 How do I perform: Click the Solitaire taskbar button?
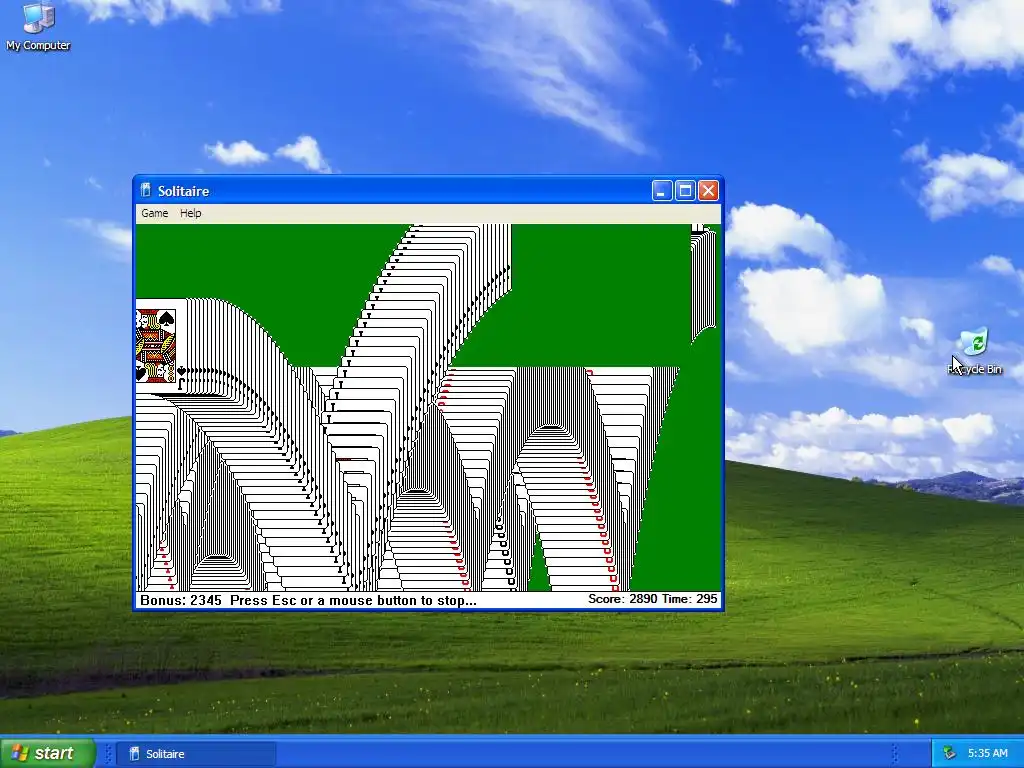click(x=196, y=754)
